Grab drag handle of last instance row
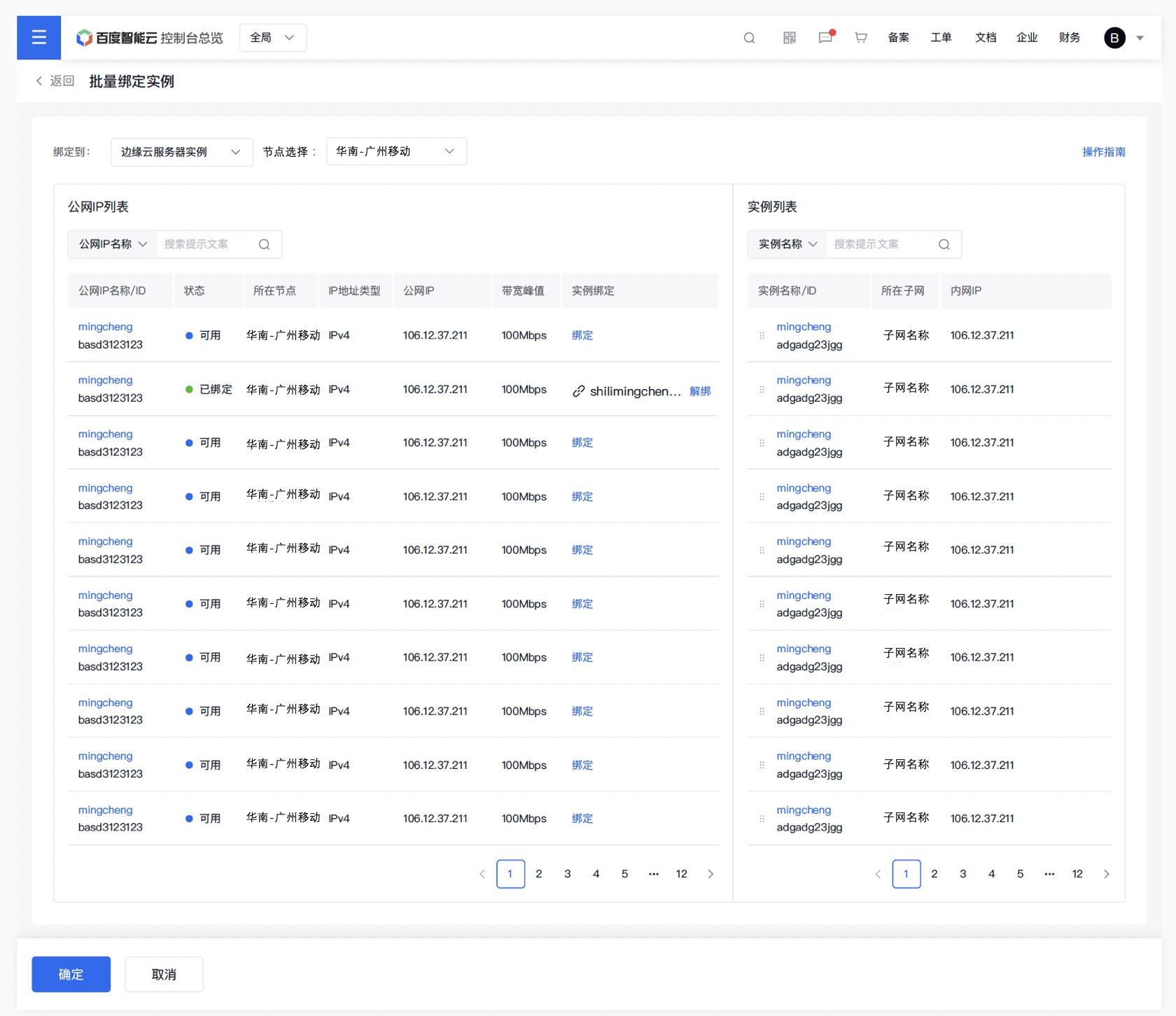The width and height of the screenshot is (1176, 1016). click(762, 819)
